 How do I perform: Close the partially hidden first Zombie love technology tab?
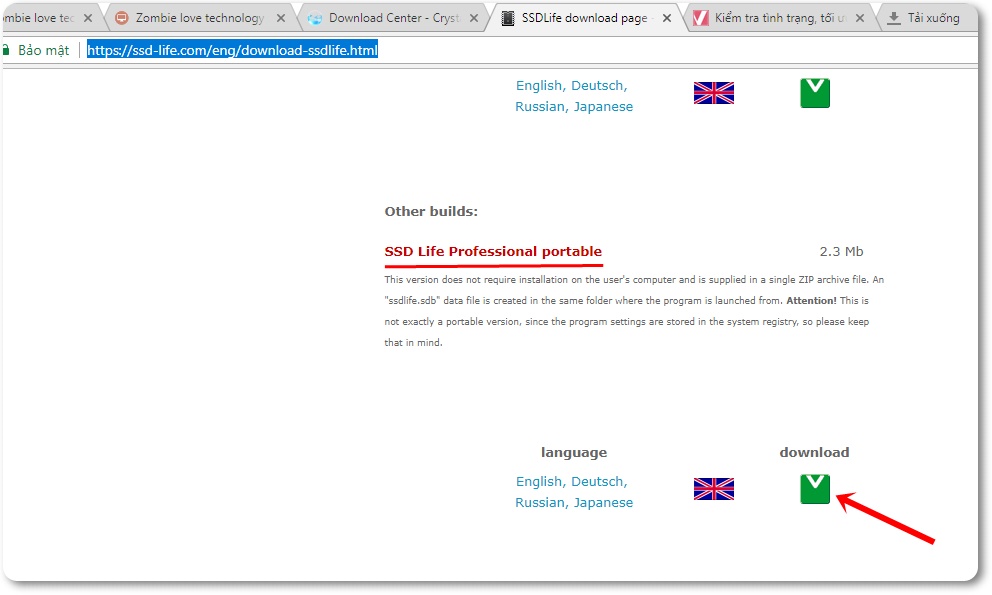tap(88, 18)
